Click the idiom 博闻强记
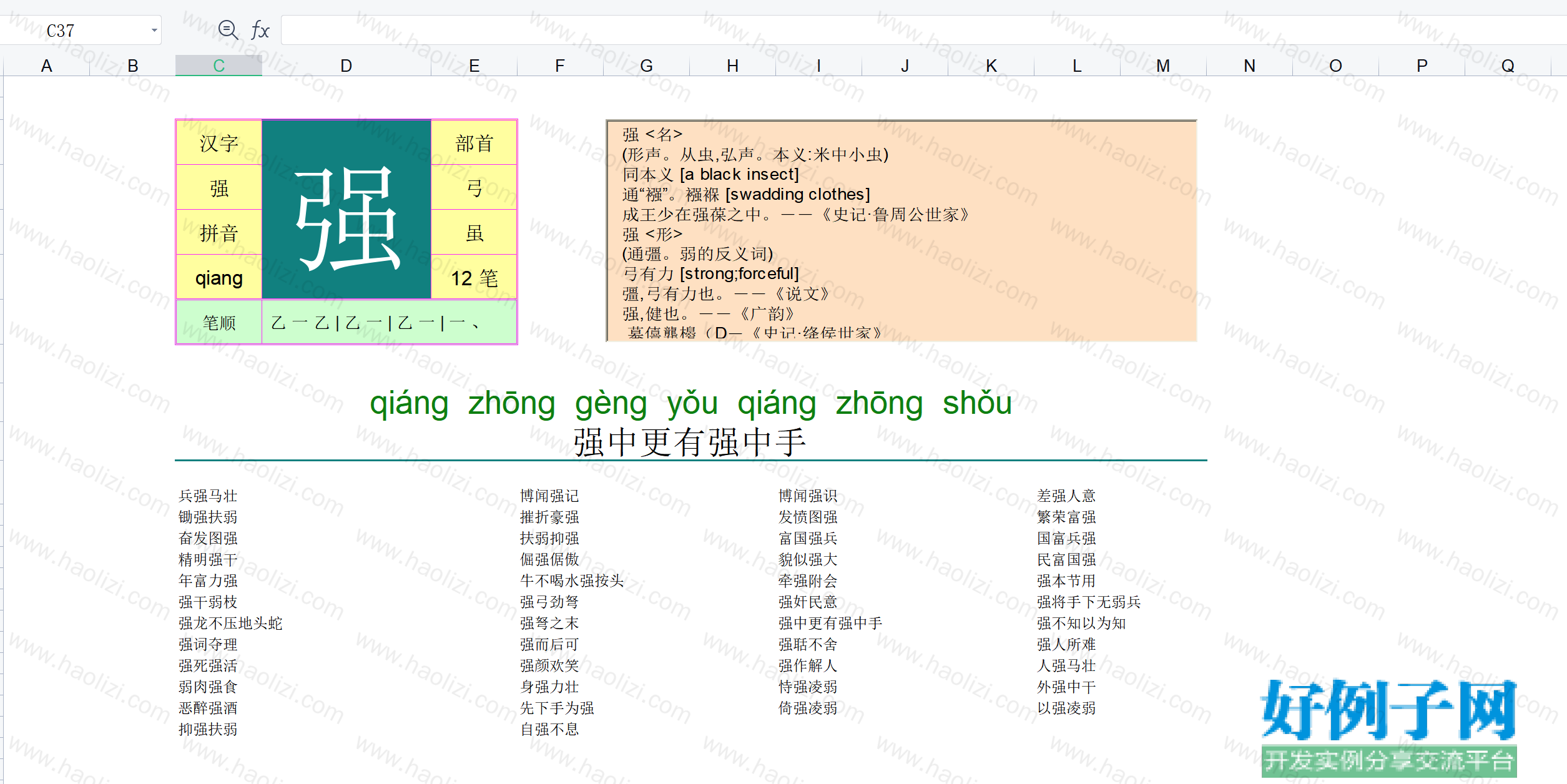The width and height of the screenshot is (1567, 784). coord(549,496)
